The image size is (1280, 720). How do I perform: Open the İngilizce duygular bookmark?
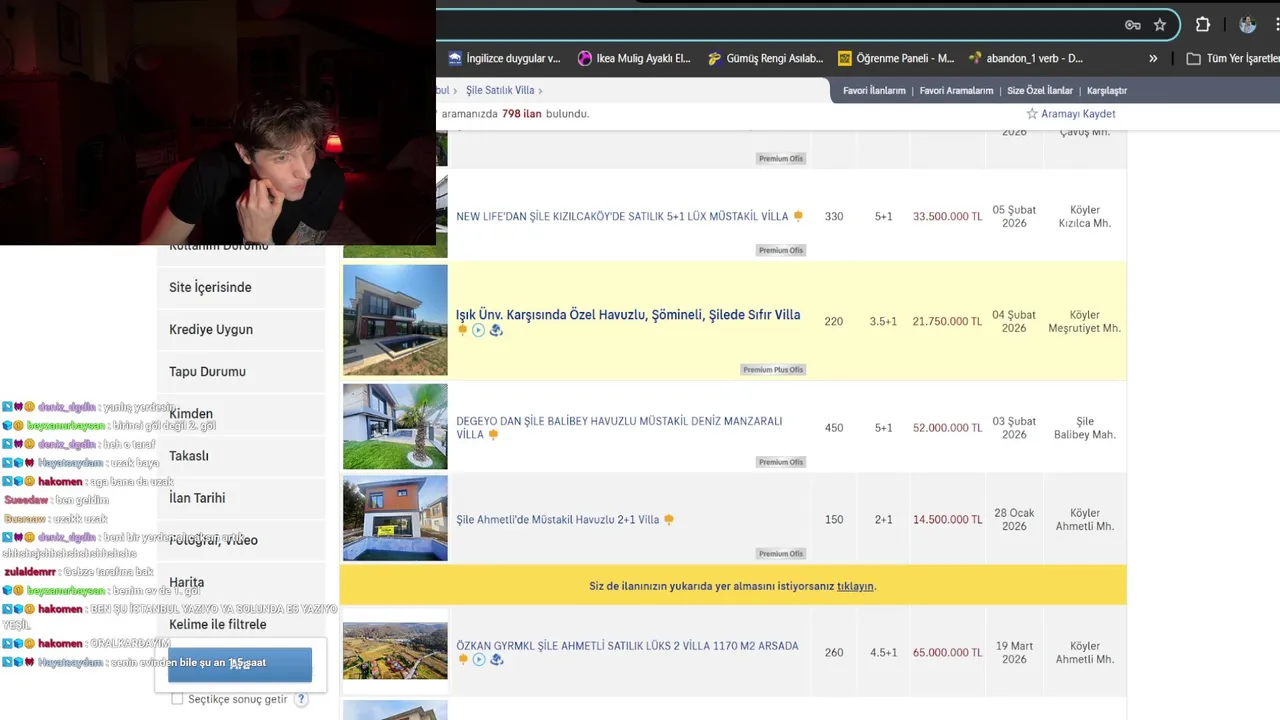coord(504,58)
